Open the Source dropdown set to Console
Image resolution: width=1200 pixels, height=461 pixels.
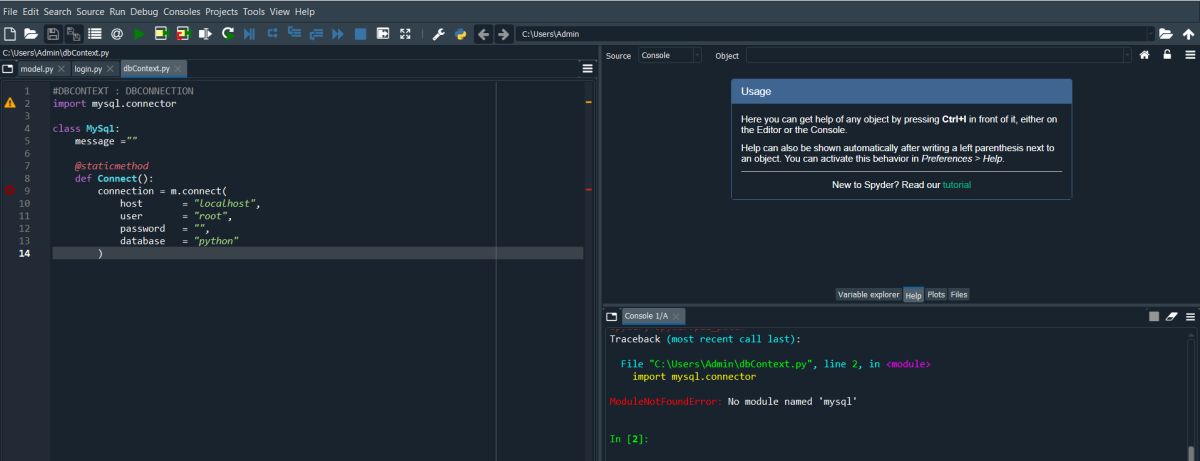(x=670, y=56)
